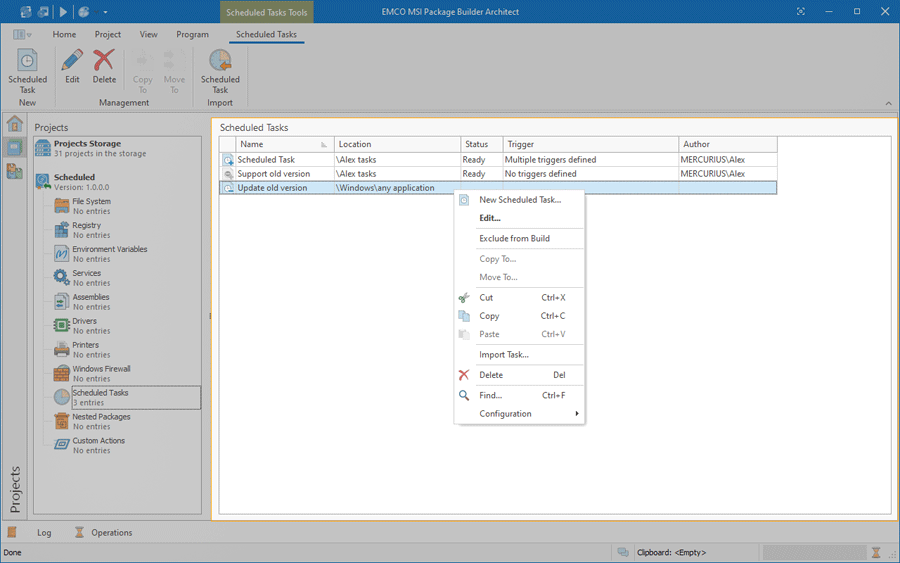Select Custom Actions node icon
Screen dimensions: 900x563
61,445
